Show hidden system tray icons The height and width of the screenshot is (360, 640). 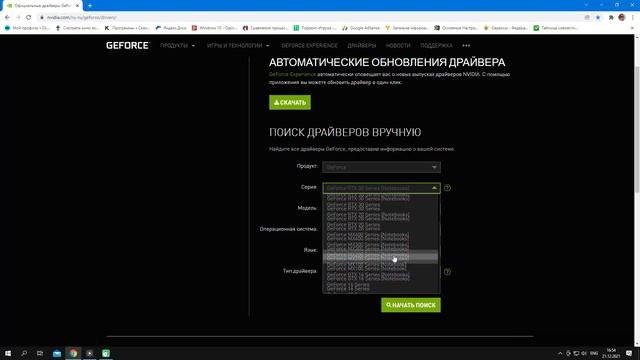(560, 353)
